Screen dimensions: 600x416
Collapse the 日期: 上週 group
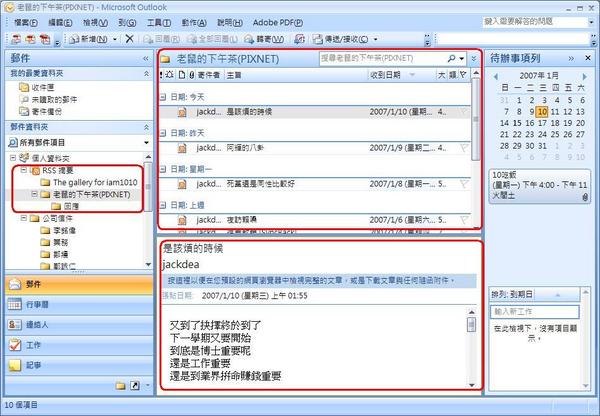click(163, 205)
